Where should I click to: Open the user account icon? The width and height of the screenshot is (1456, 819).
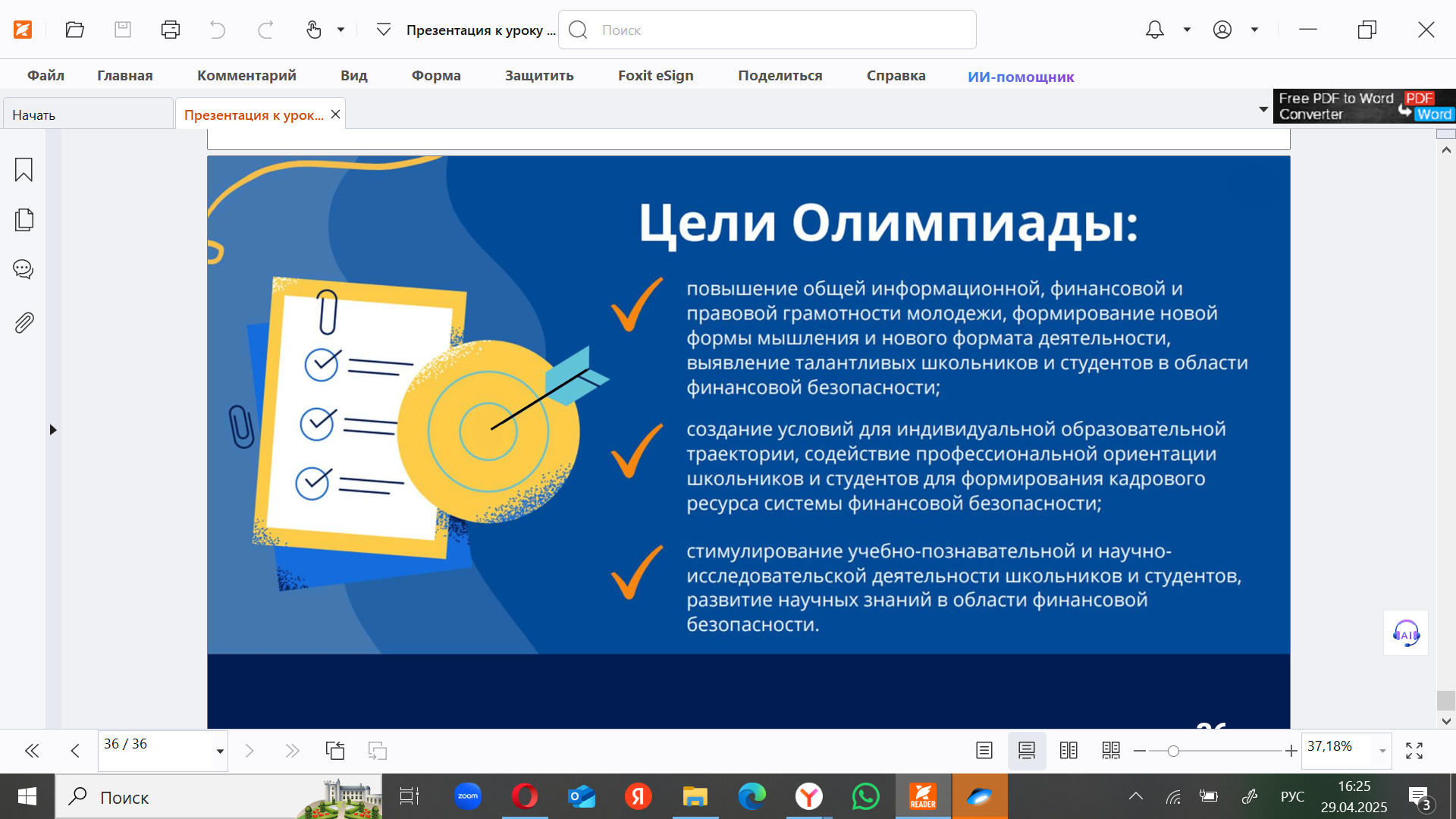tap(1222, 30)
